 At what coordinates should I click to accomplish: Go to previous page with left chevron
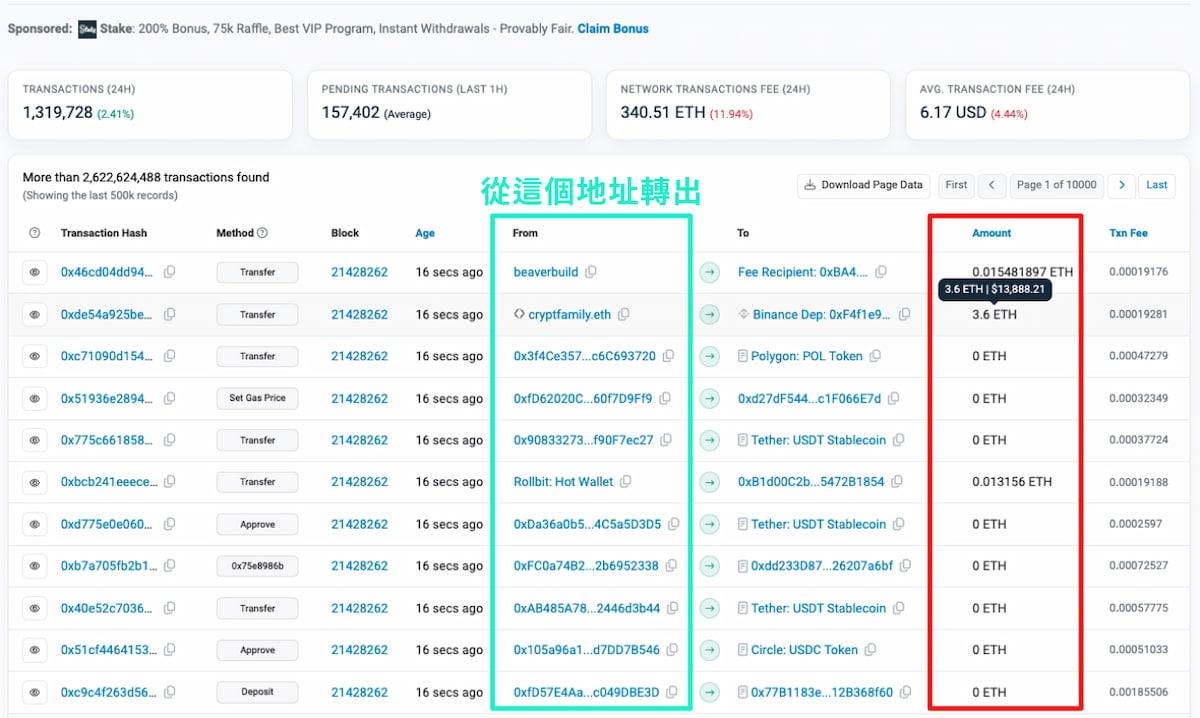(991, 185)
